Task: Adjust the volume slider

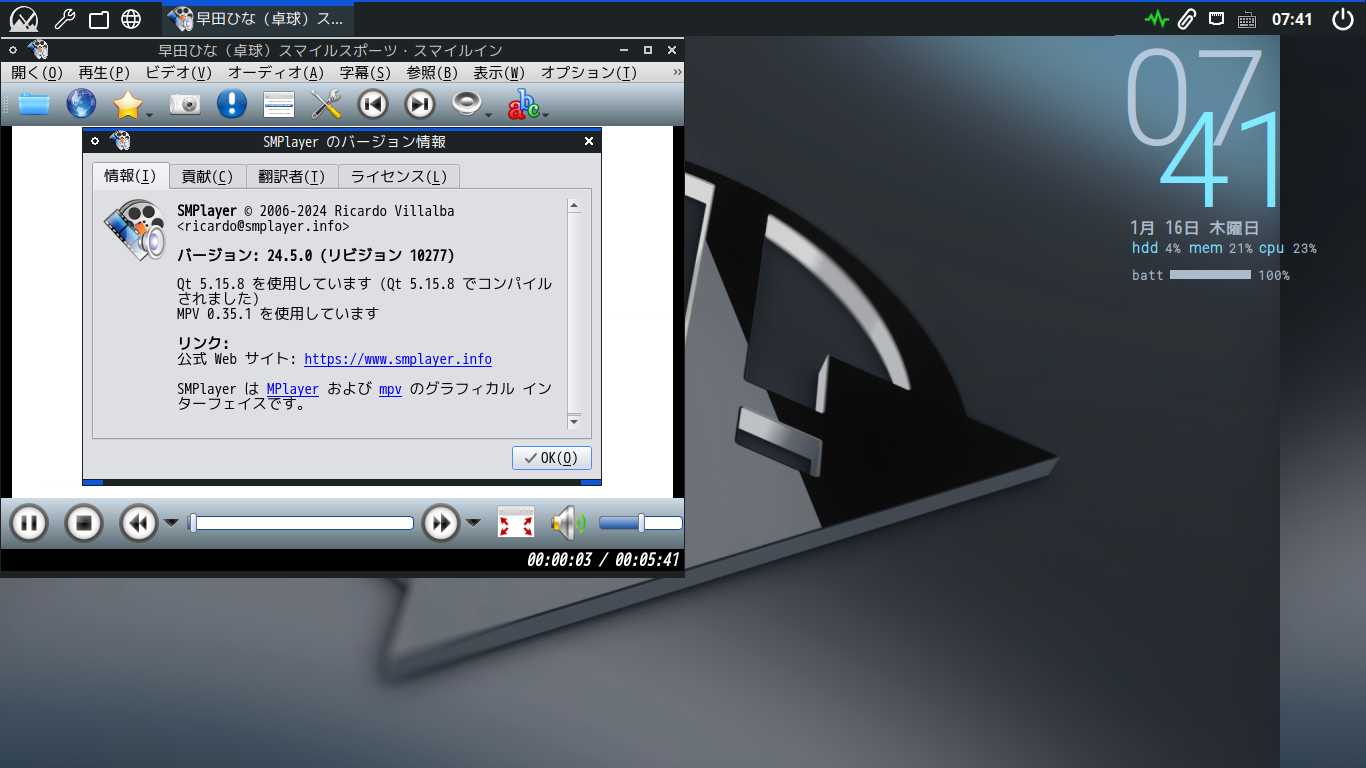Action: coord(640,523)
